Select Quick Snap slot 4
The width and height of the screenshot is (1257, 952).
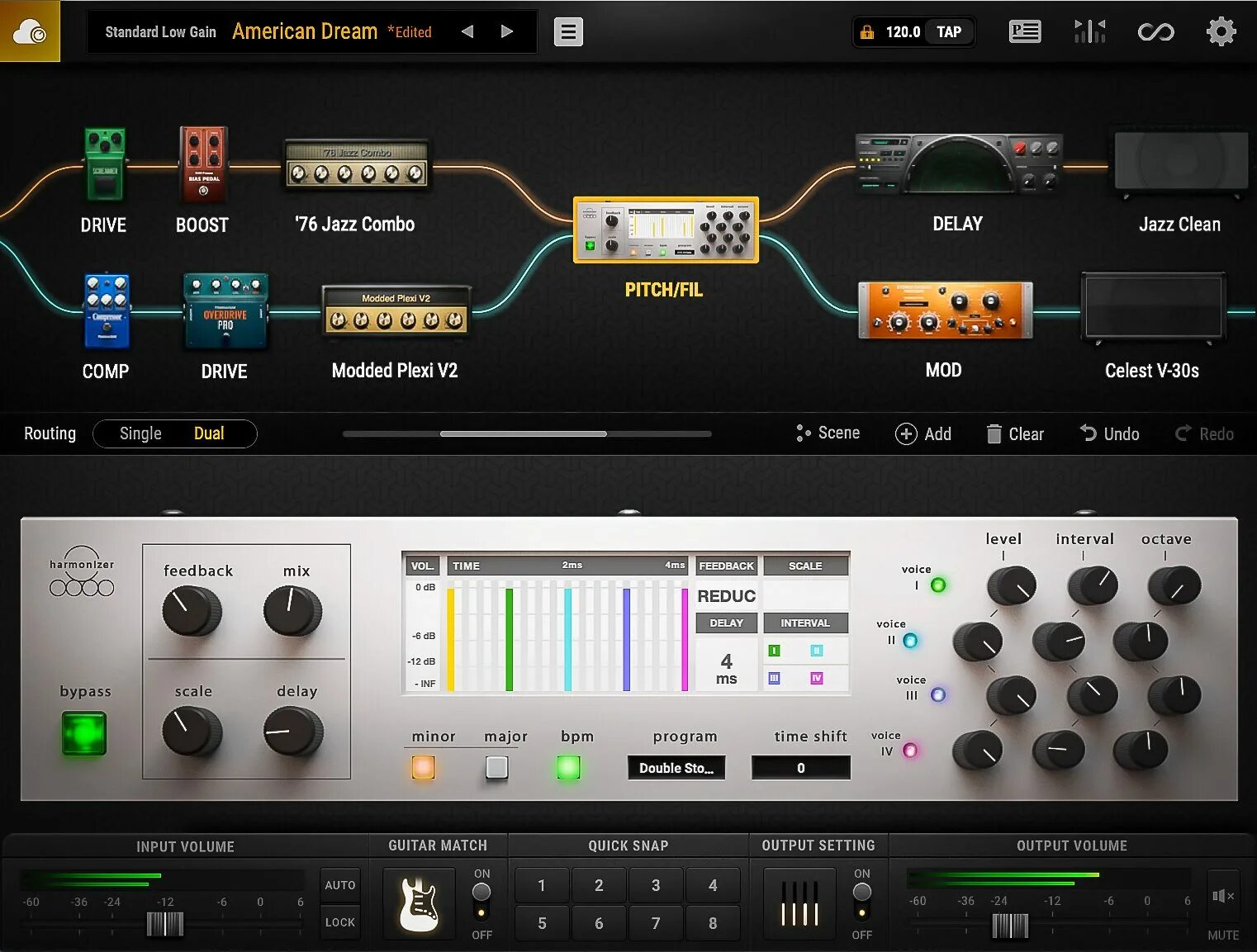pyautogui.click(x=713, y=885)
